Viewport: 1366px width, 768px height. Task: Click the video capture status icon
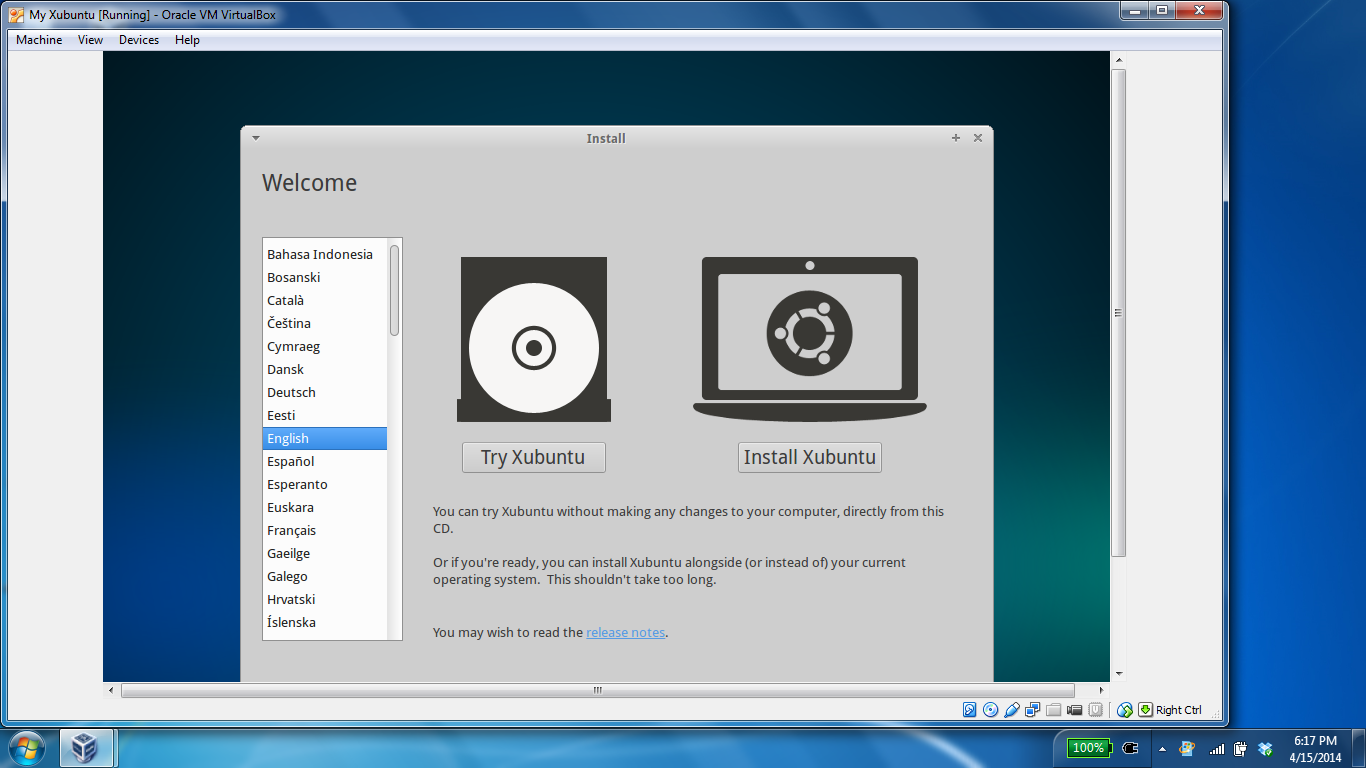(1074, 710)
